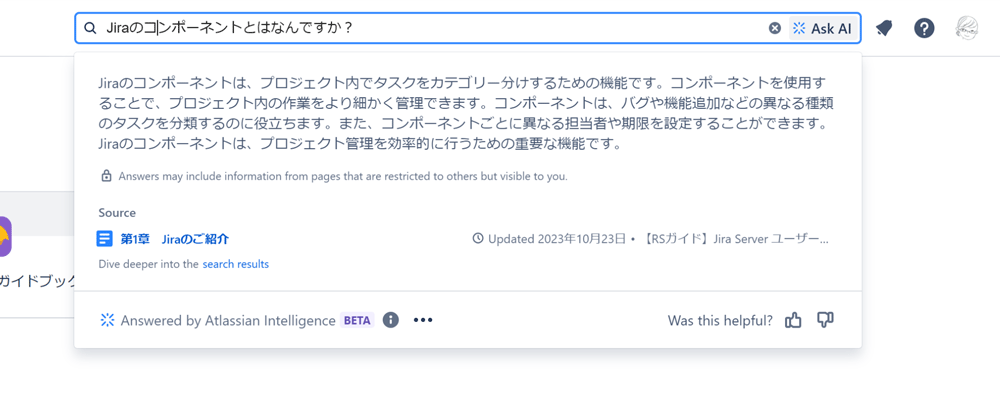This screenshot has width=1000, height=410.
Task: Clear the search query text
Action: 775,28
